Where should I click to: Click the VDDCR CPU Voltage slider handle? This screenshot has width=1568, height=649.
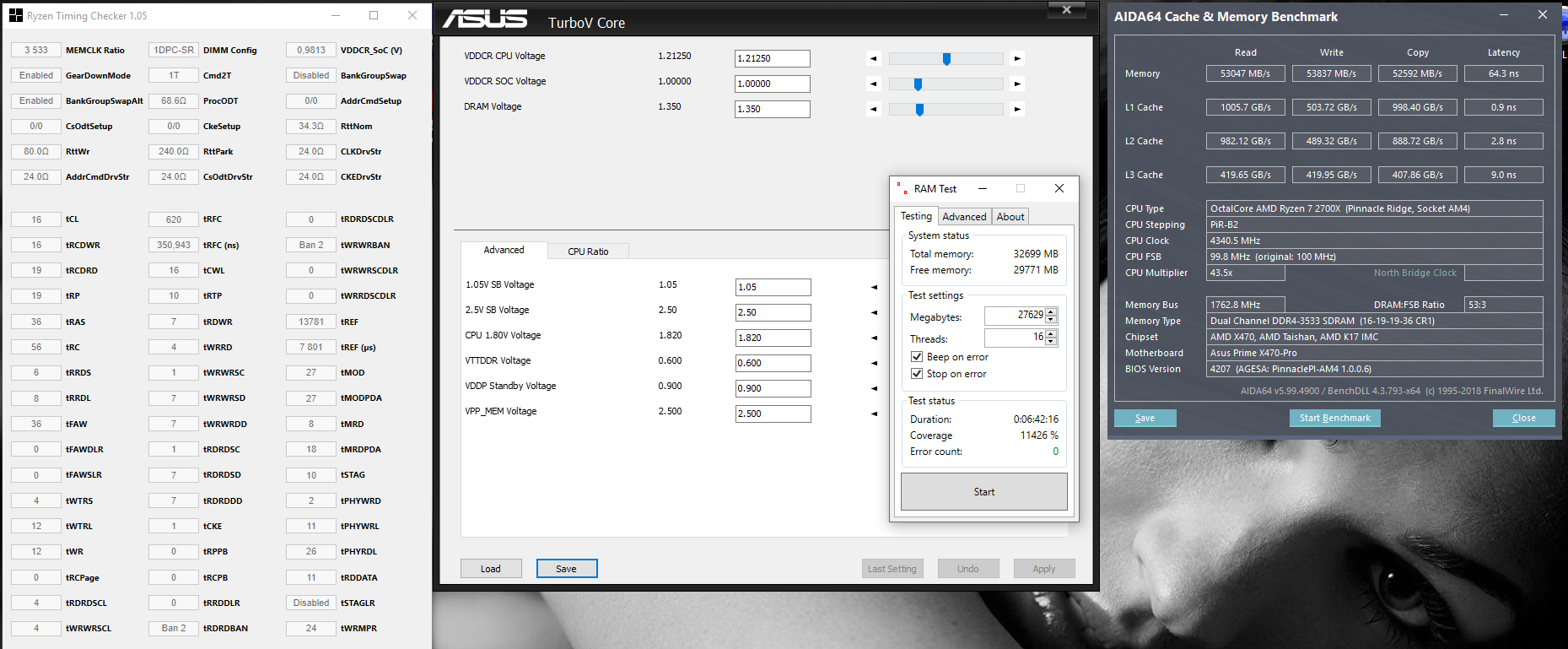pyautogui.click(x=946, y=59)
